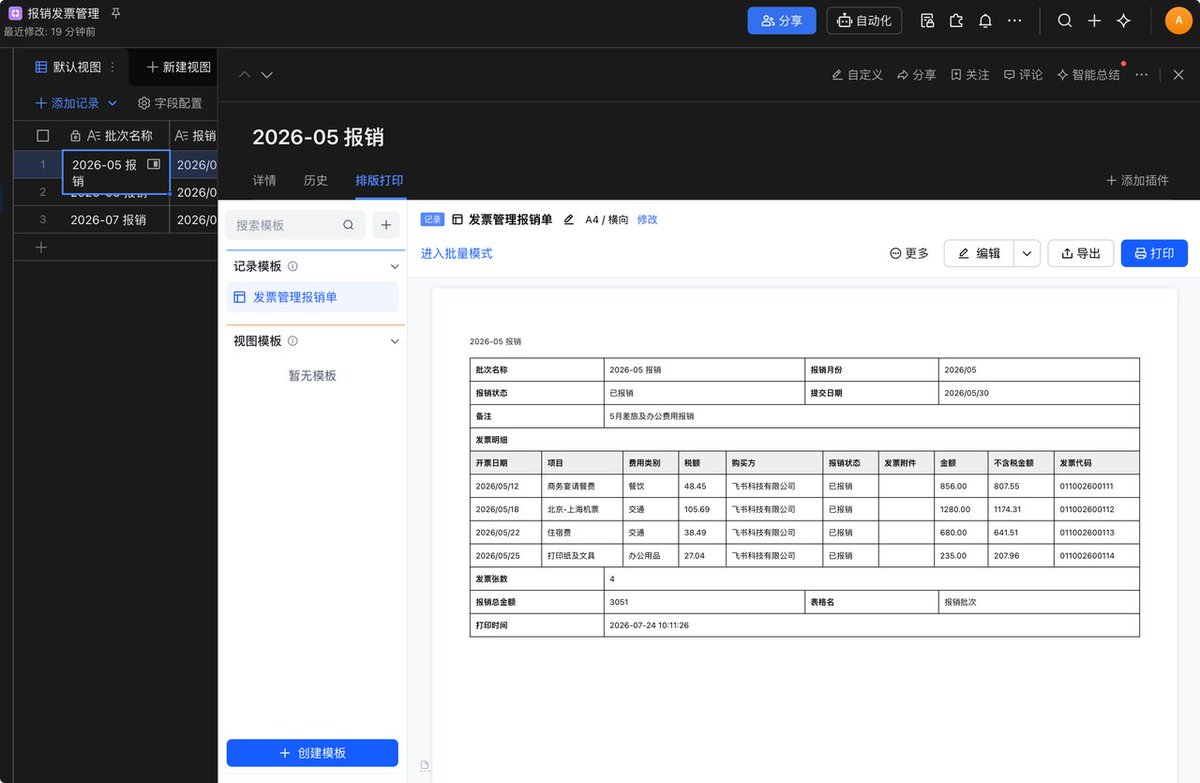Open the notifications bell icon
The height and width of the screenshot is (783, 1200).
[985, 20]
